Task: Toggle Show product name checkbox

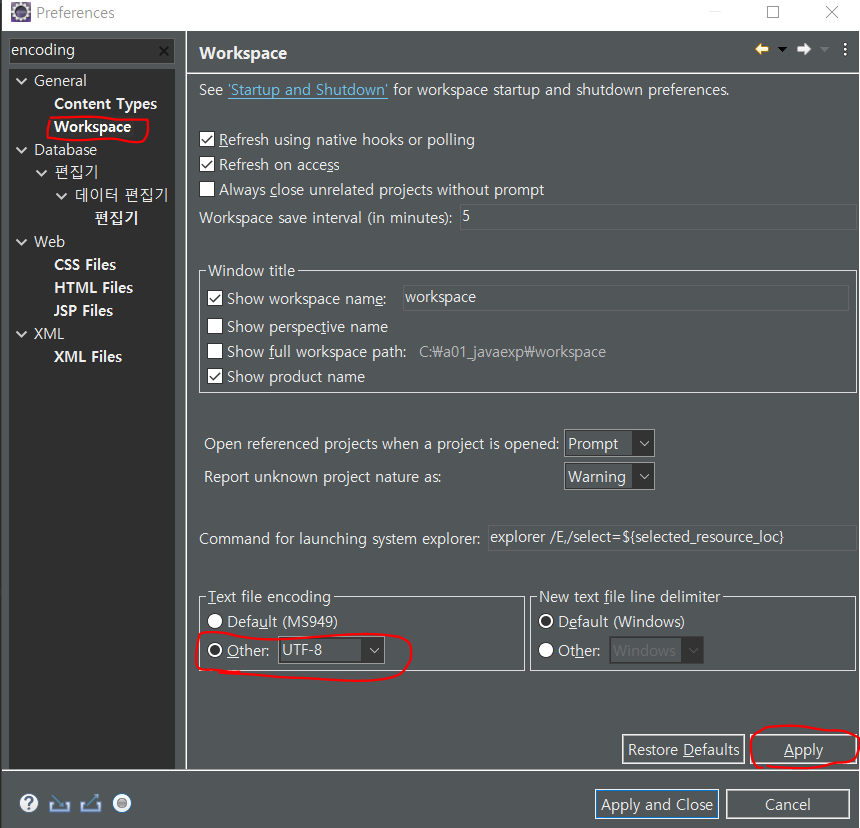Action: tap(215, 376)
